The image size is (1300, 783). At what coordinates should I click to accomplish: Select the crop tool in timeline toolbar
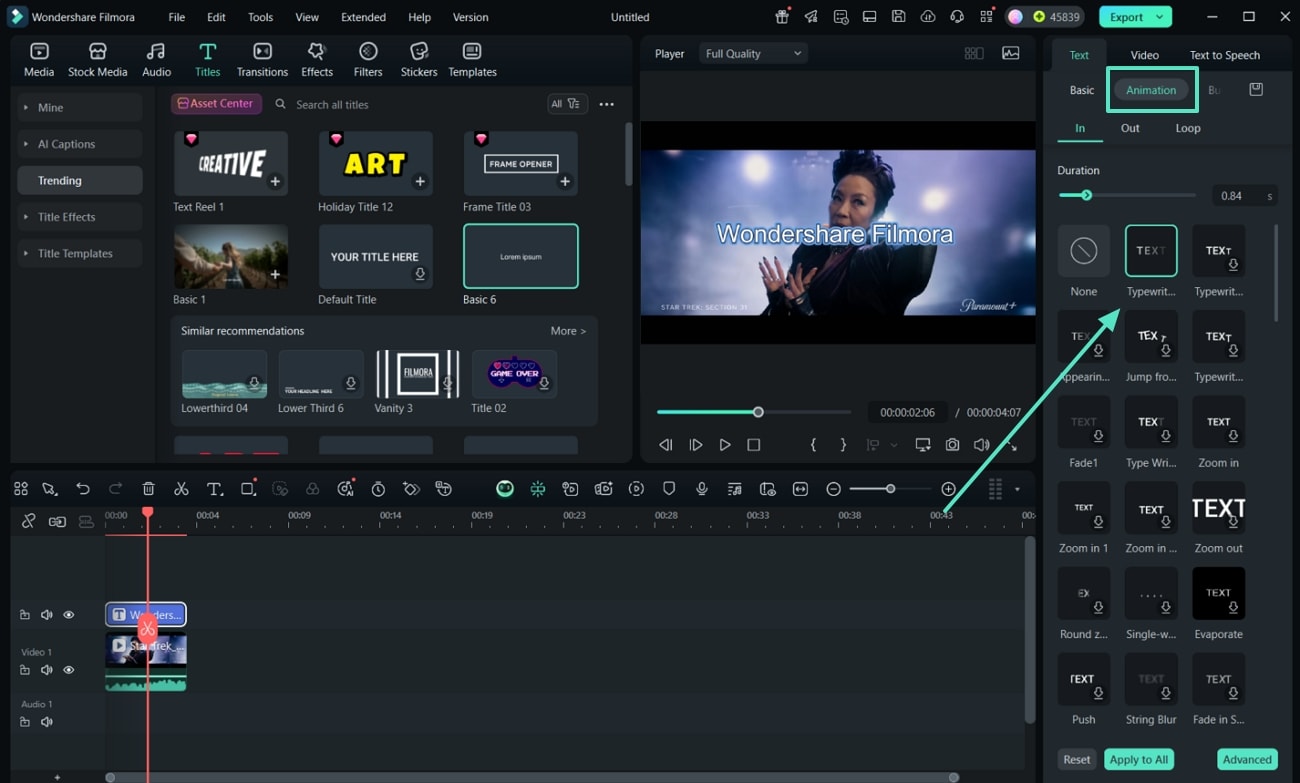click(x=248, y=488)
